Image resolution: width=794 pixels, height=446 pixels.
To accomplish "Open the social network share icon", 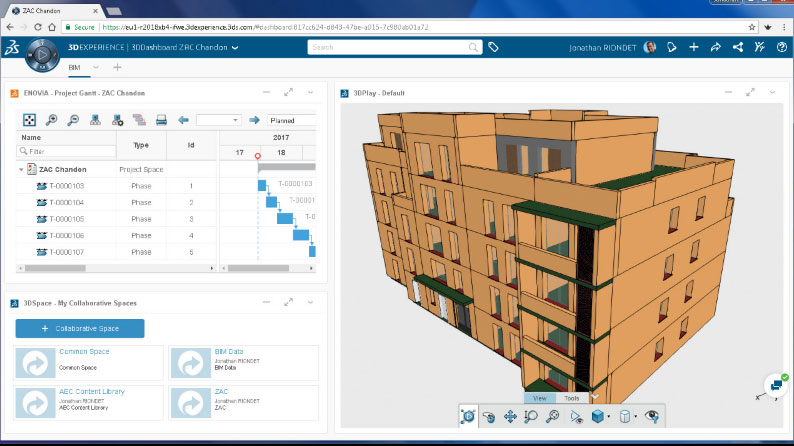I will coord(738,48).
